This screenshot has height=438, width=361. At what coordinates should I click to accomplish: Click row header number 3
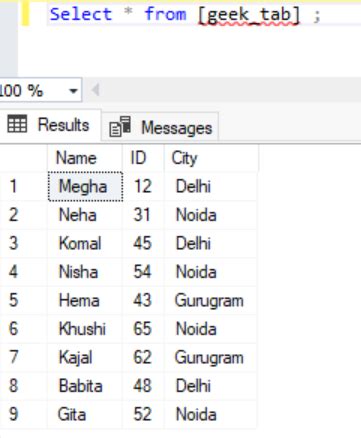coord(23,243)
